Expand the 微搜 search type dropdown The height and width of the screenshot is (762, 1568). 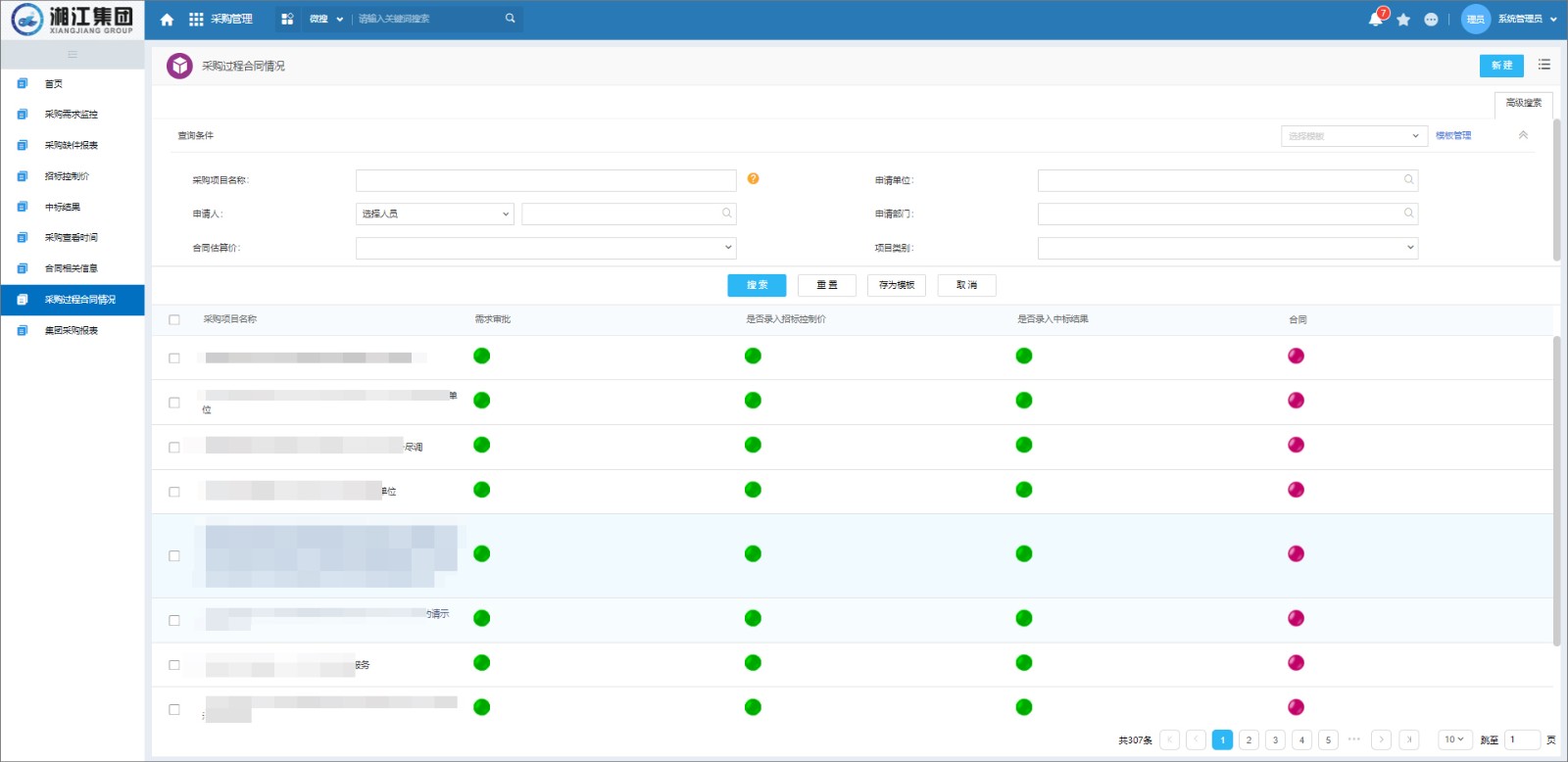[x=339, y=20]
